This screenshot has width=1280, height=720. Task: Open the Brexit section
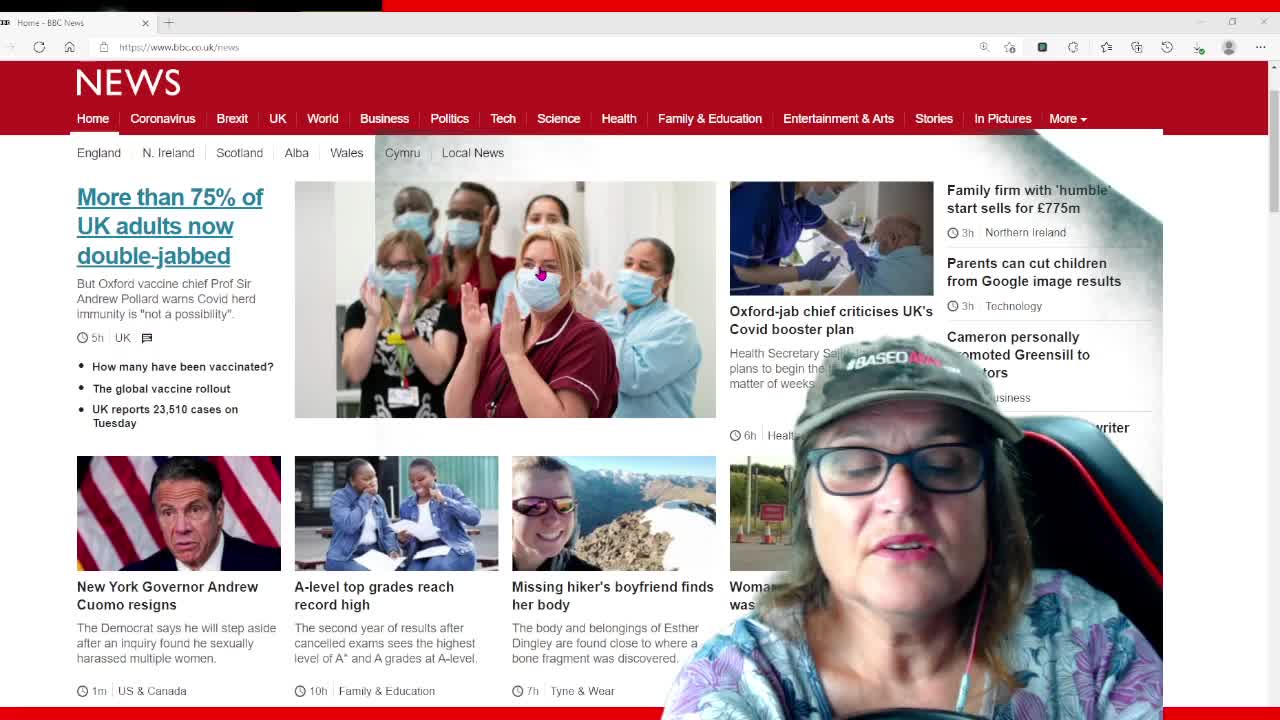coord(232,119)
